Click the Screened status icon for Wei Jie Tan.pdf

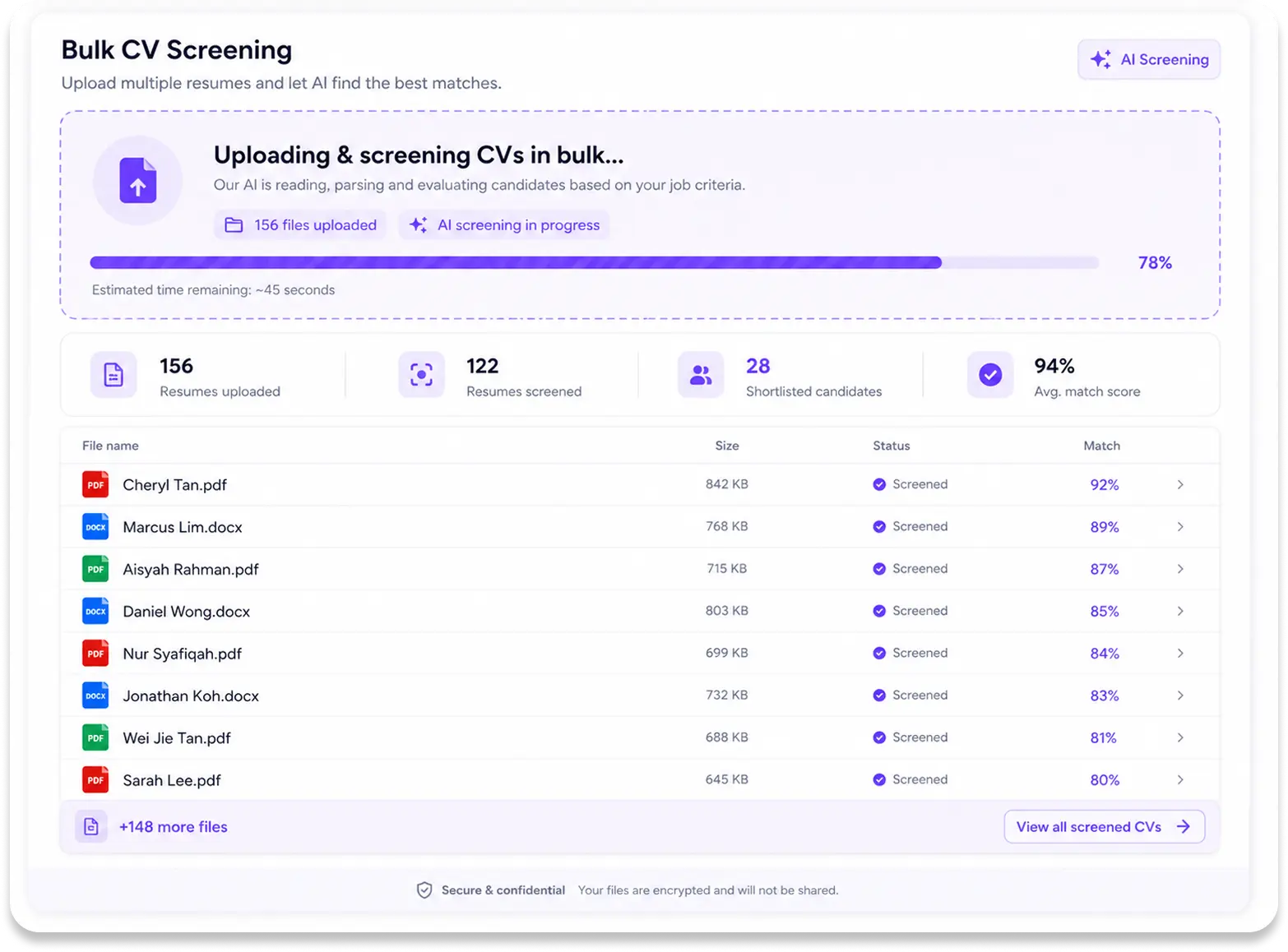click(x=879, y=737)
